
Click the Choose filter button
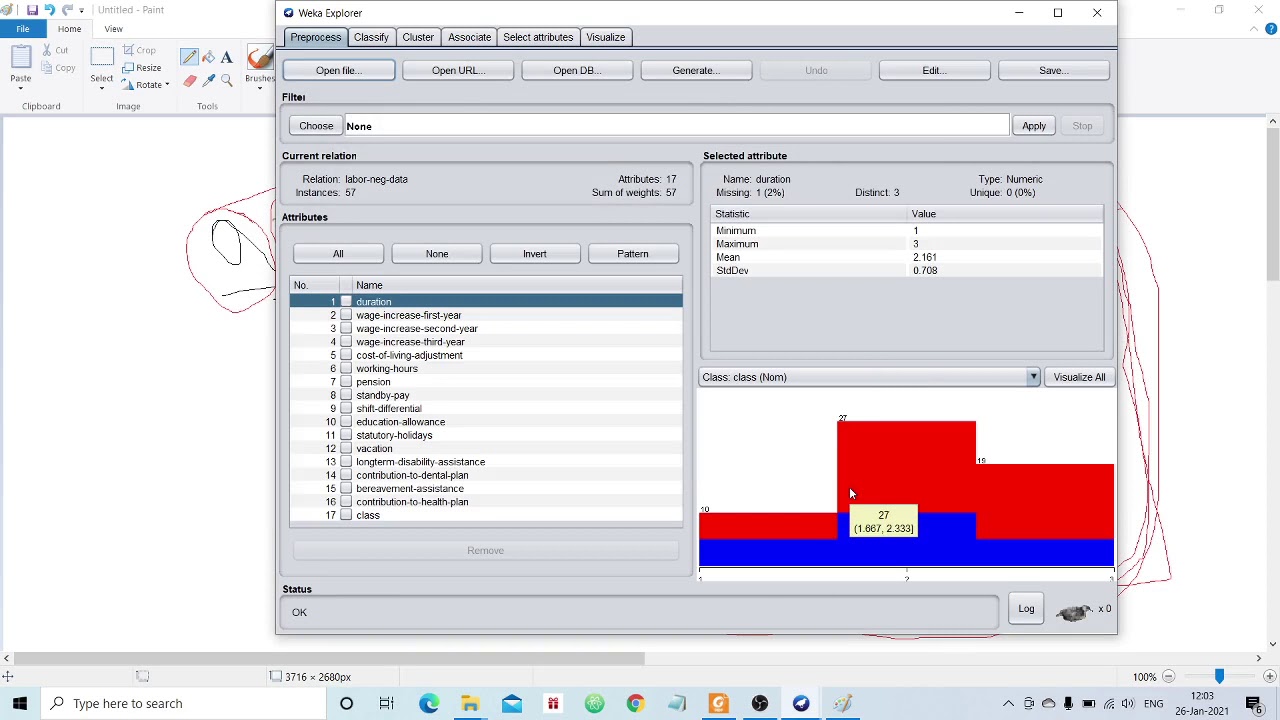tap(316, 126)
